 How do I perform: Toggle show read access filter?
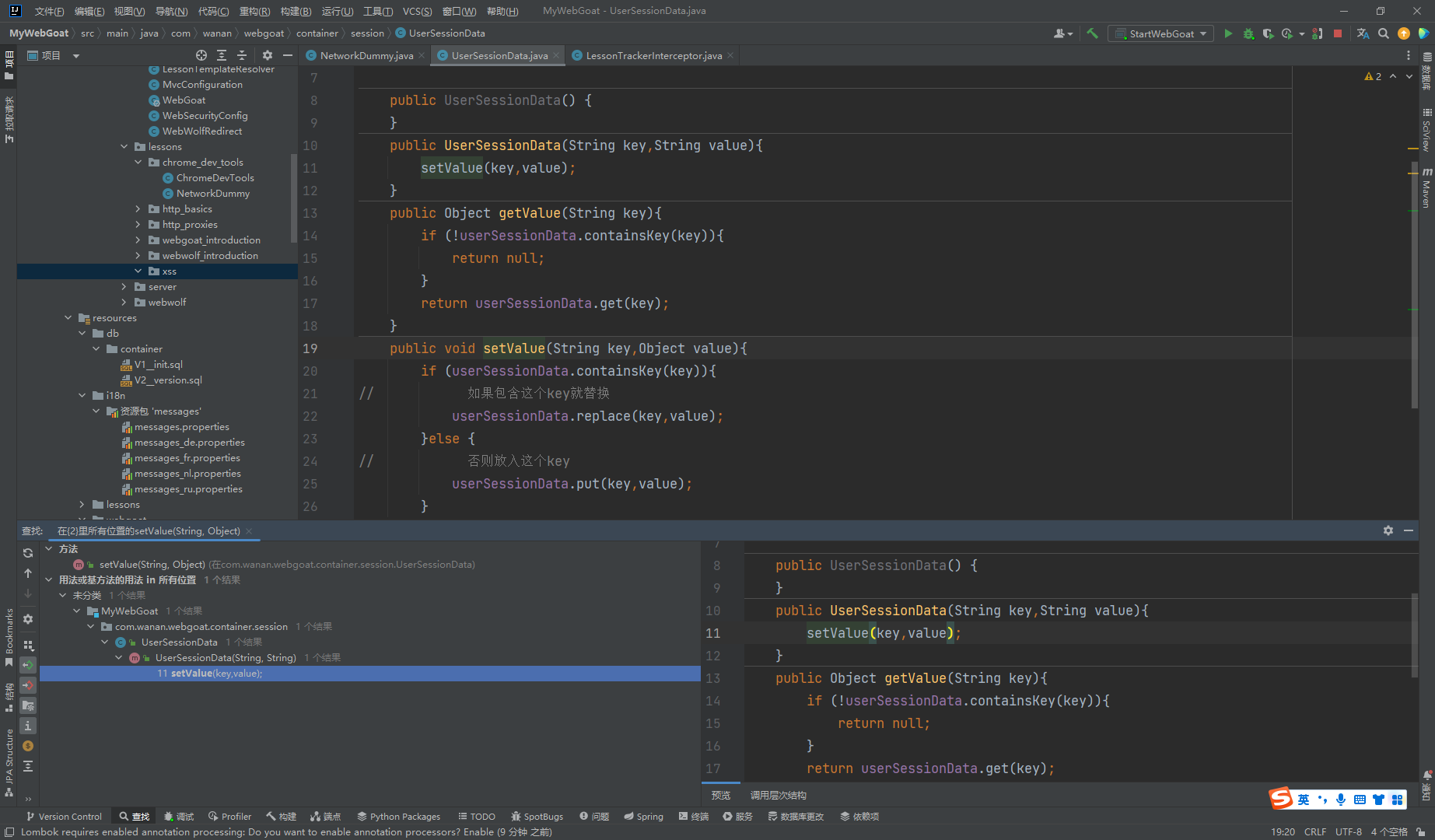28,665
